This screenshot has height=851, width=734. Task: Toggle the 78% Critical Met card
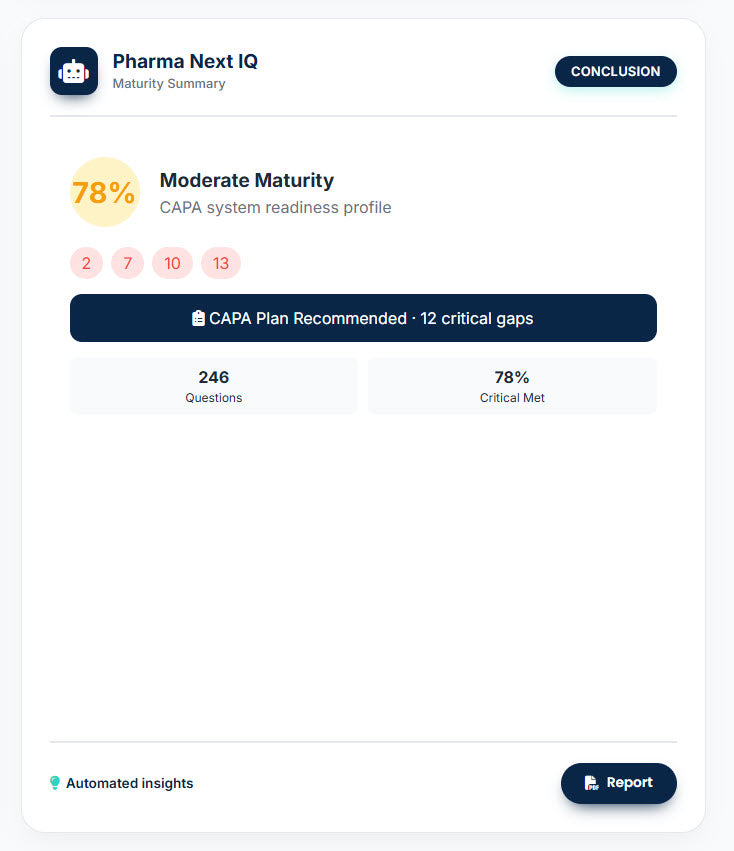coord(512,385)
